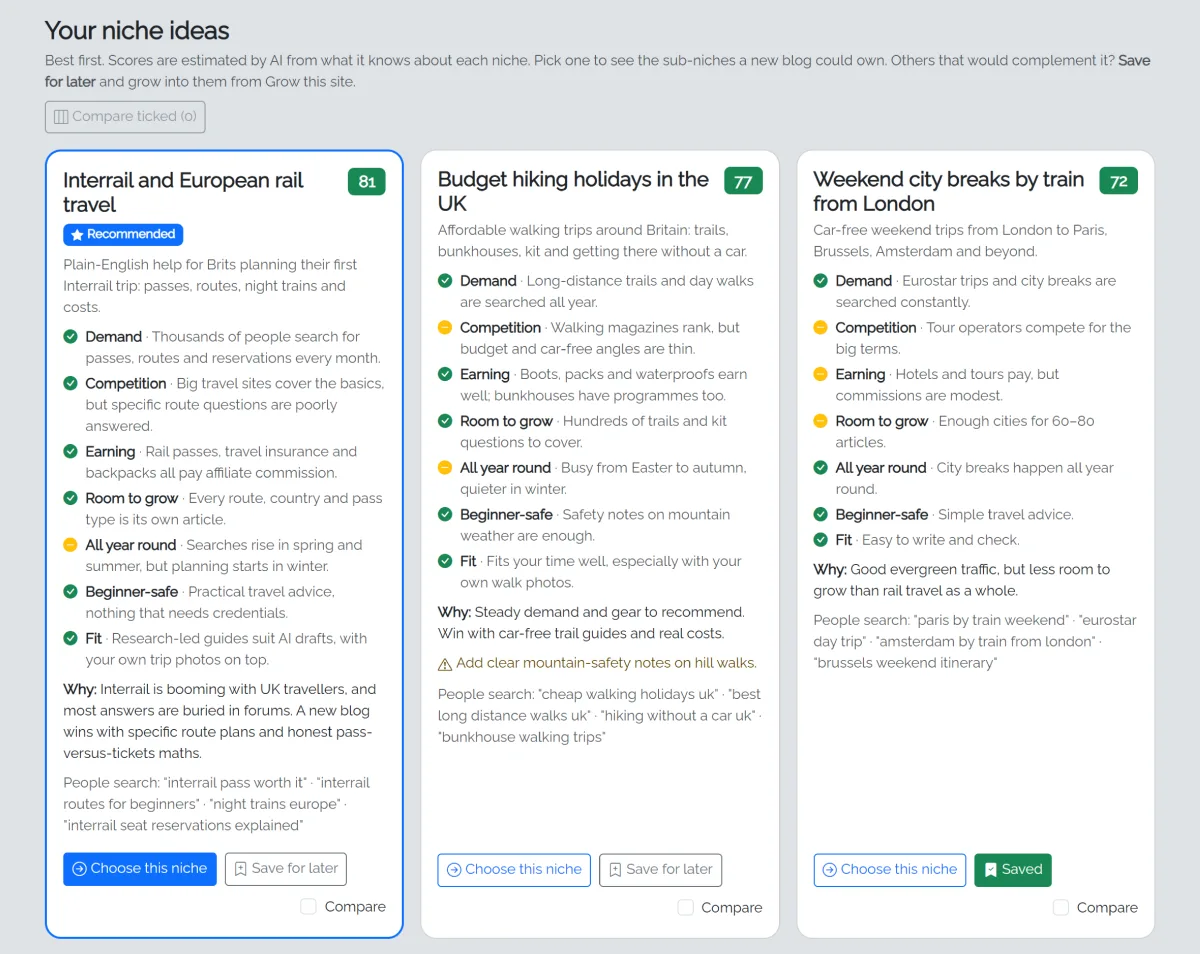Click Interrail Why explanation paragraph
Image resolution: width=1200 pixels, height=954 pixels.
(x=220, y=721)
